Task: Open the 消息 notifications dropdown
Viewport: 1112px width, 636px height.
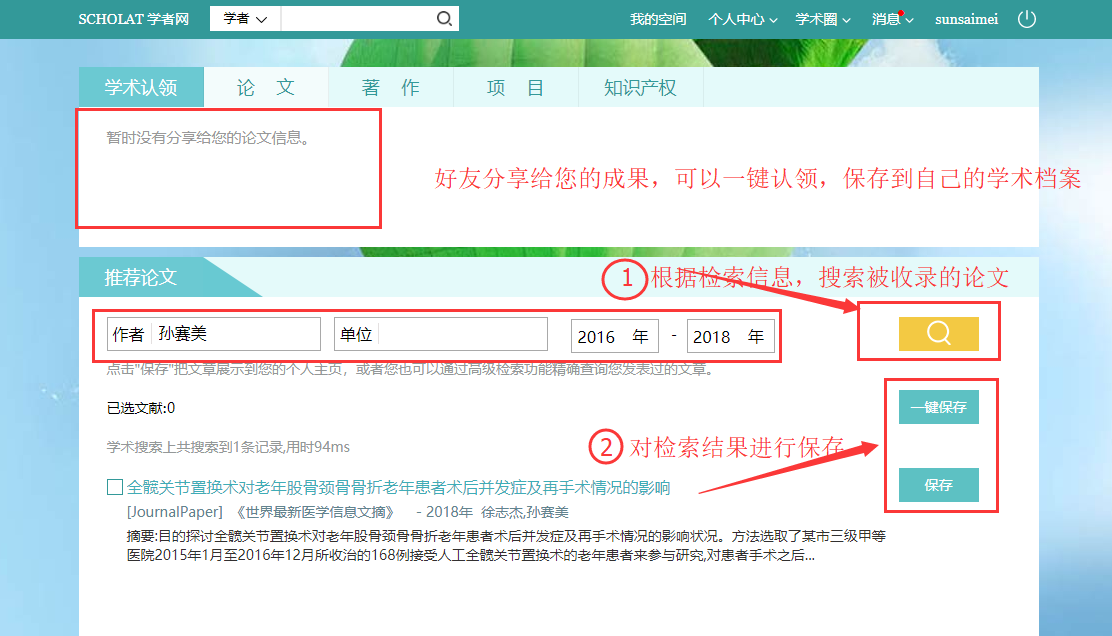Action: coord(892,19)
